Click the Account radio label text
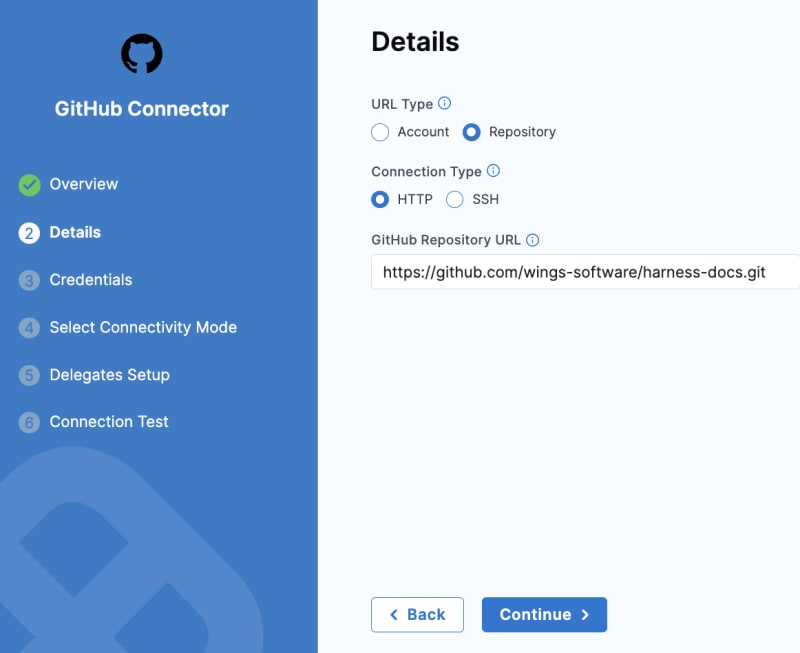 point(423,132)
